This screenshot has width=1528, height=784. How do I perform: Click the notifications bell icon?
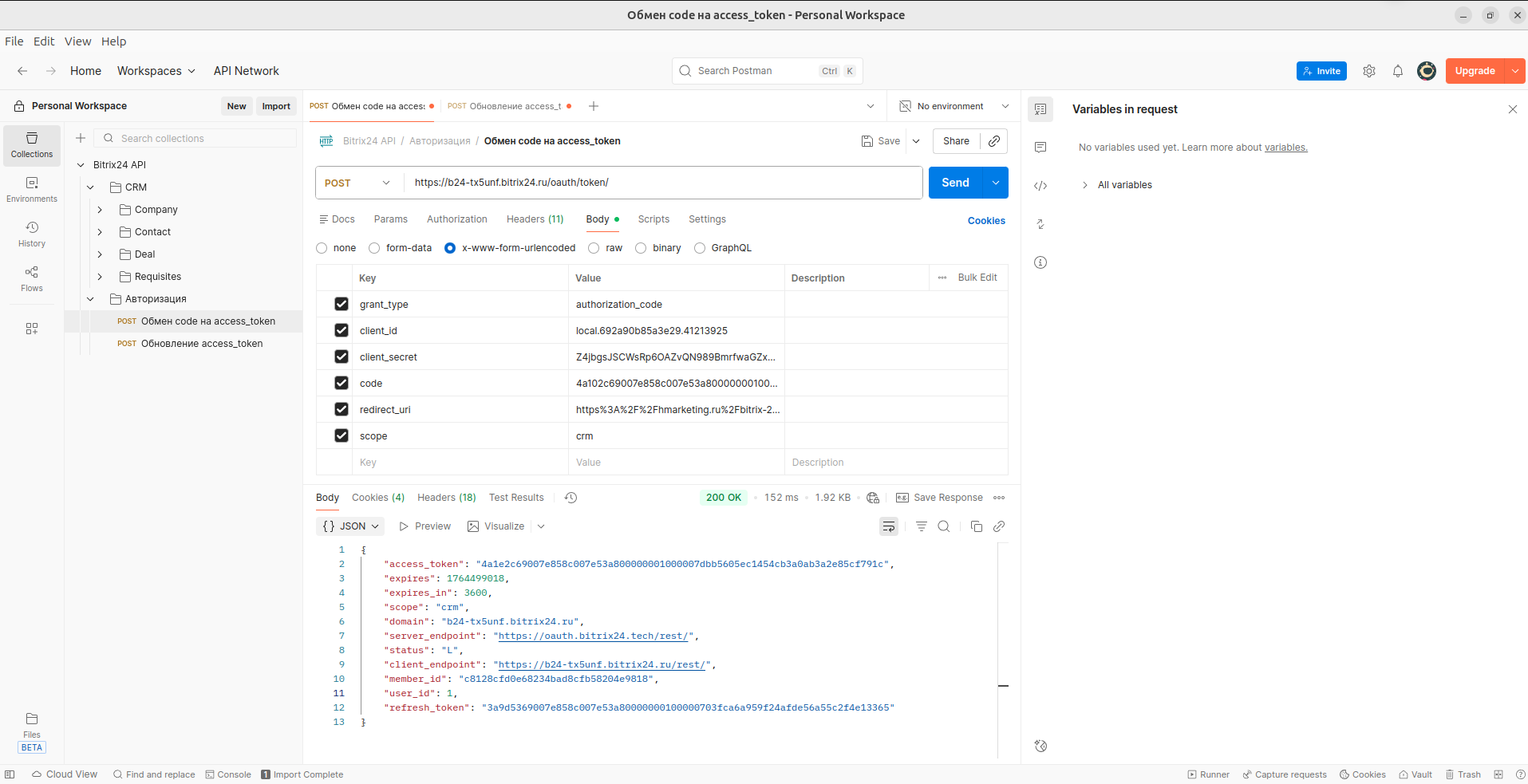click(x=1397, y=71)
